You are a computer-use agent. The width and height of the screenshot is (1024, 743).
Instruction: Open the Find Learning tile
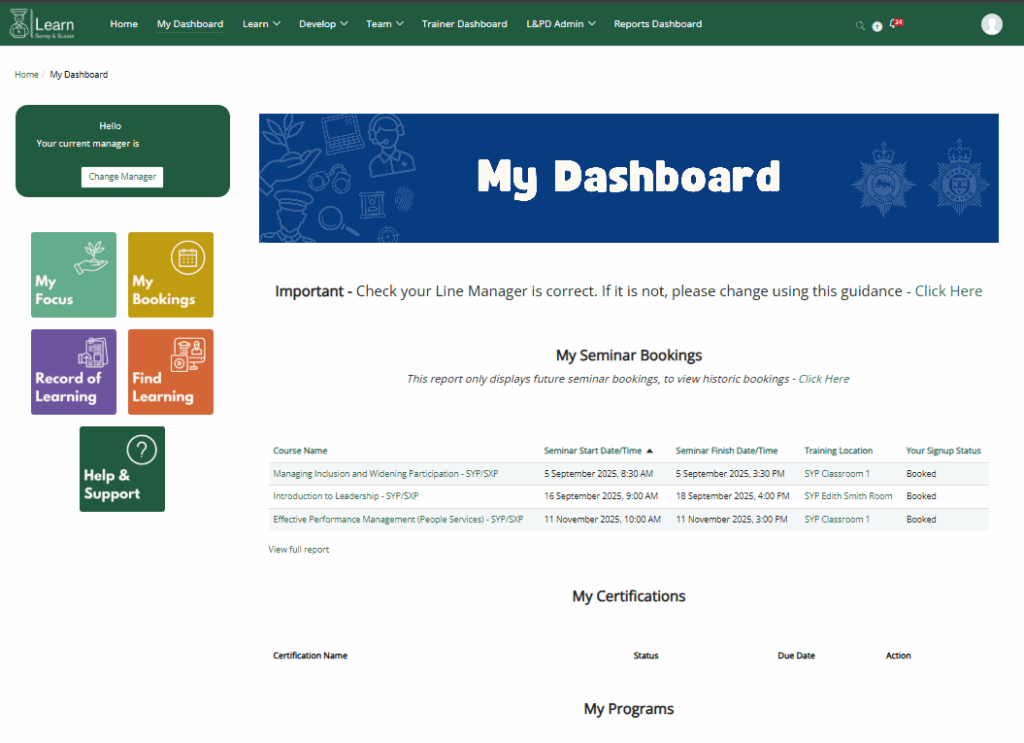pyautogui.click(x=170, y=372)
